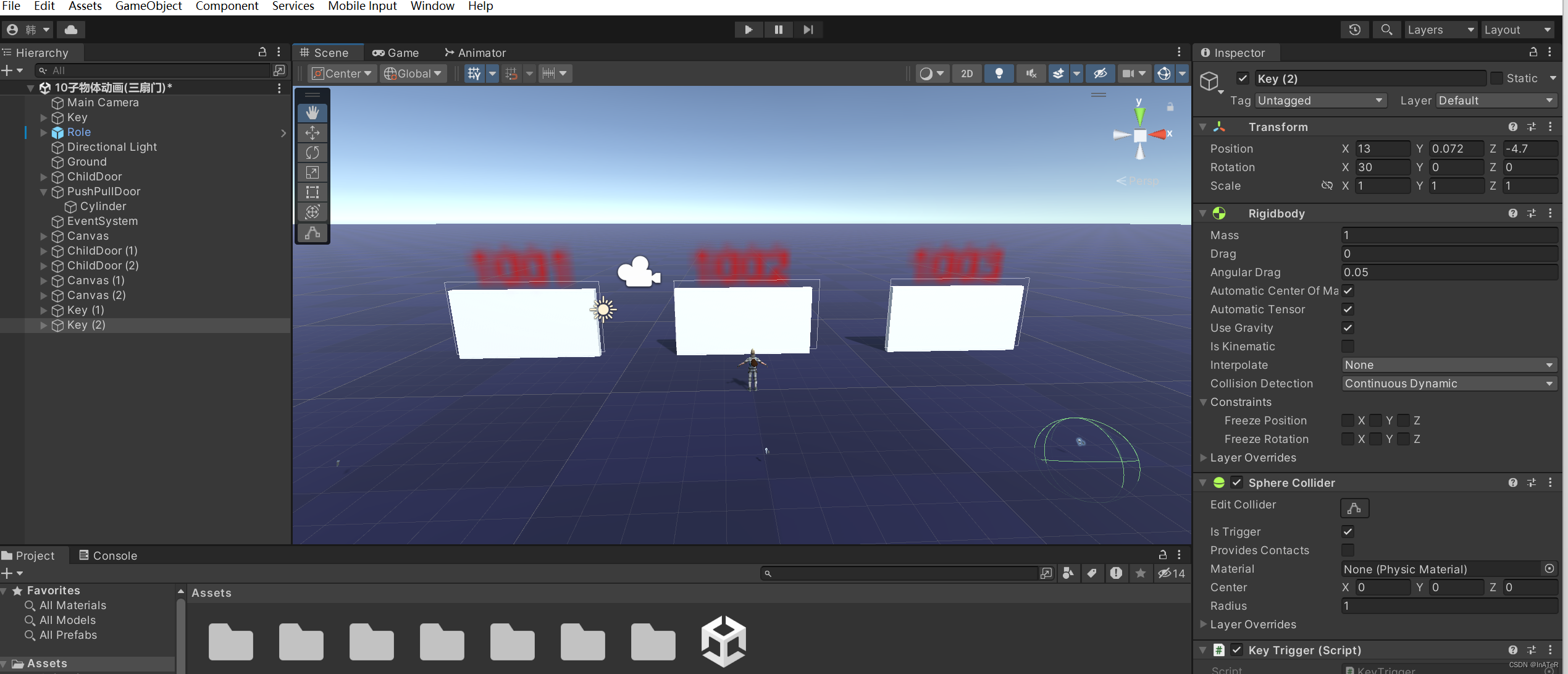Image resolution: width=1568 pixels, height=674 pixels.
Task: Switch to the Game tab
Action: 396,53
